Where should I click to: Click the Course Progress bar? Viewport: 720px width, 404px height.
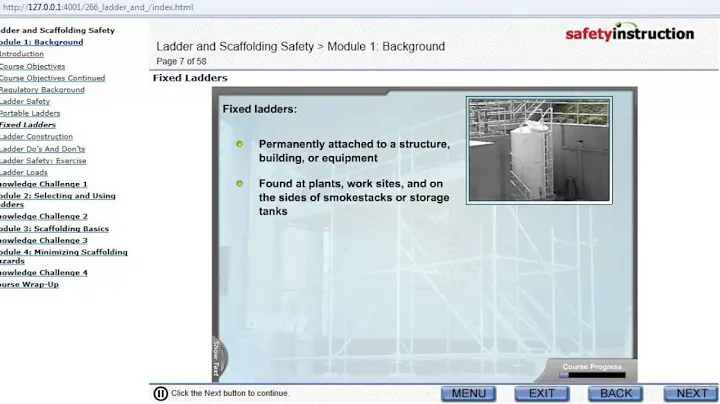[592, 375]
